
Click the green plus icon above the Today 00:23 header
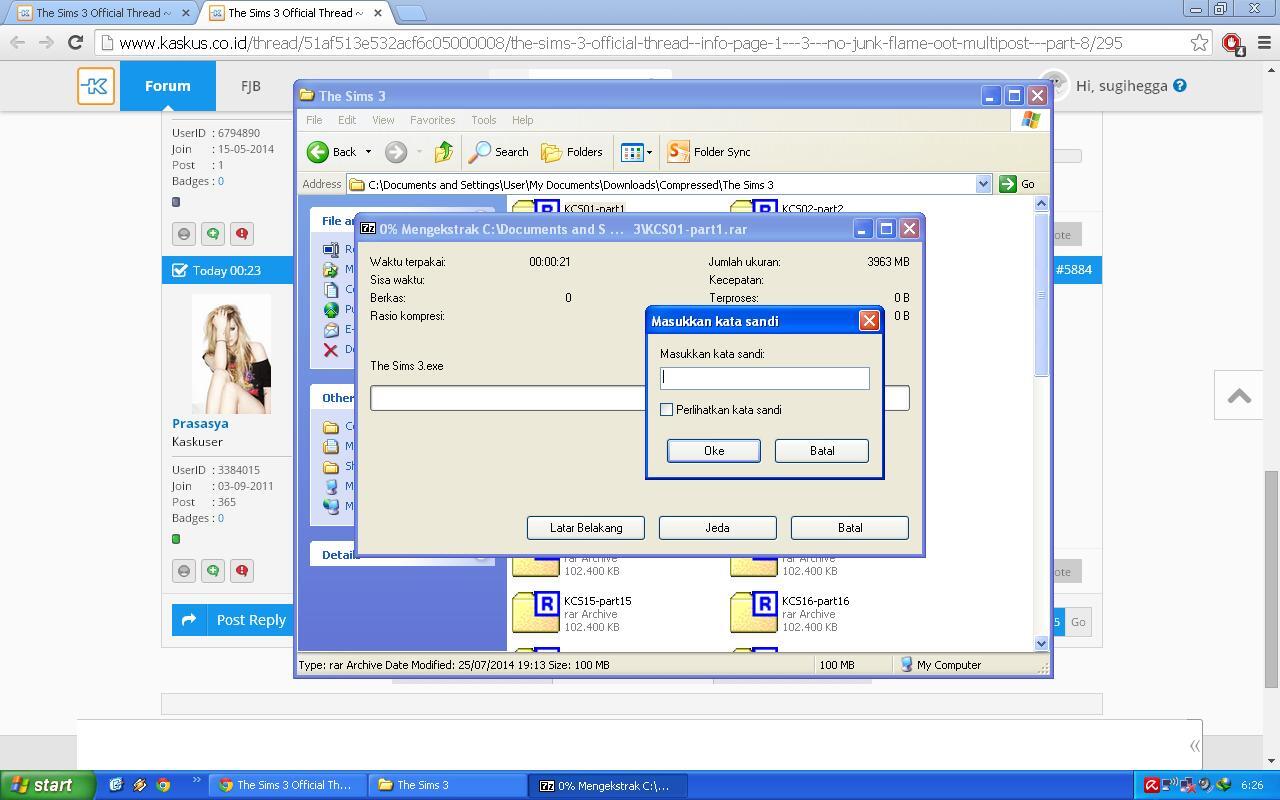[x=213, y=234]
